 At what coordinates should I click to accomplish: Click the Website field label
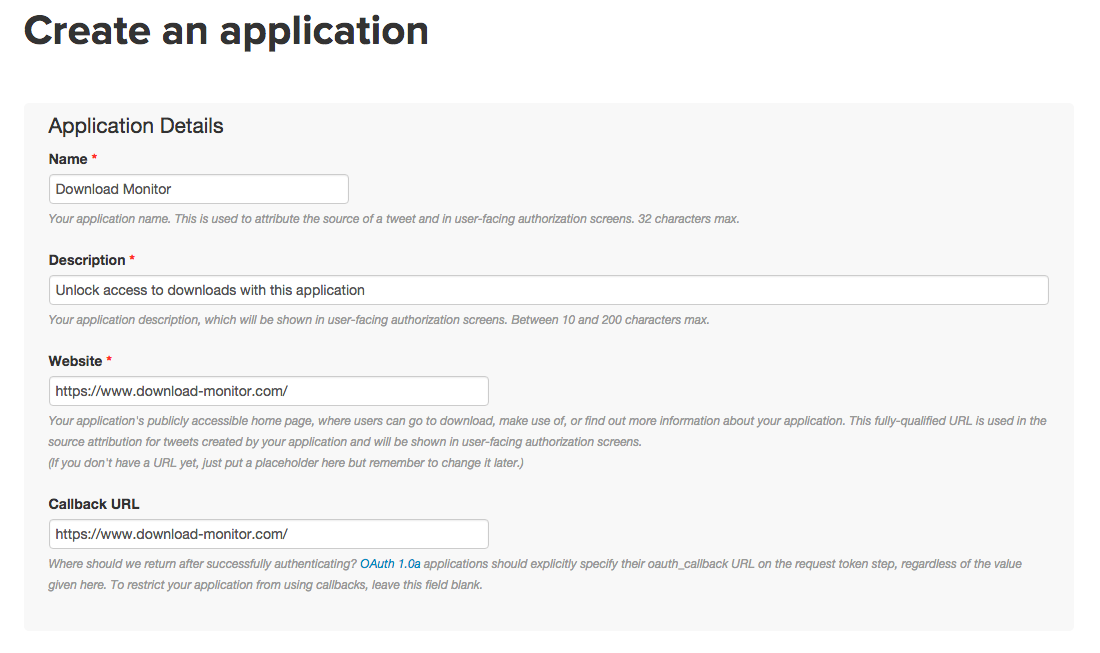click(75, 361)
